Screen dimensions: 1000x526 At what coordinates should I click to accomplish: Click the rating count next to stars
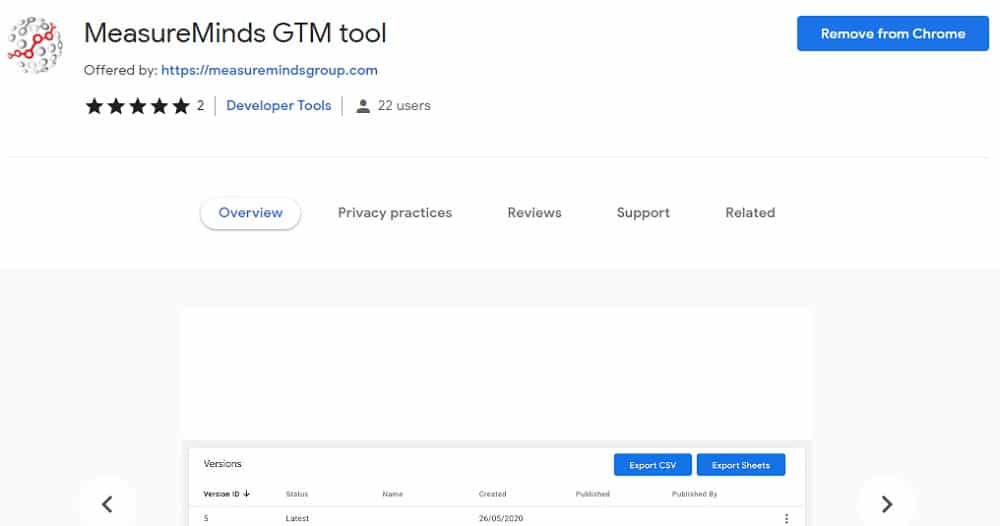(x=200, y=106)
